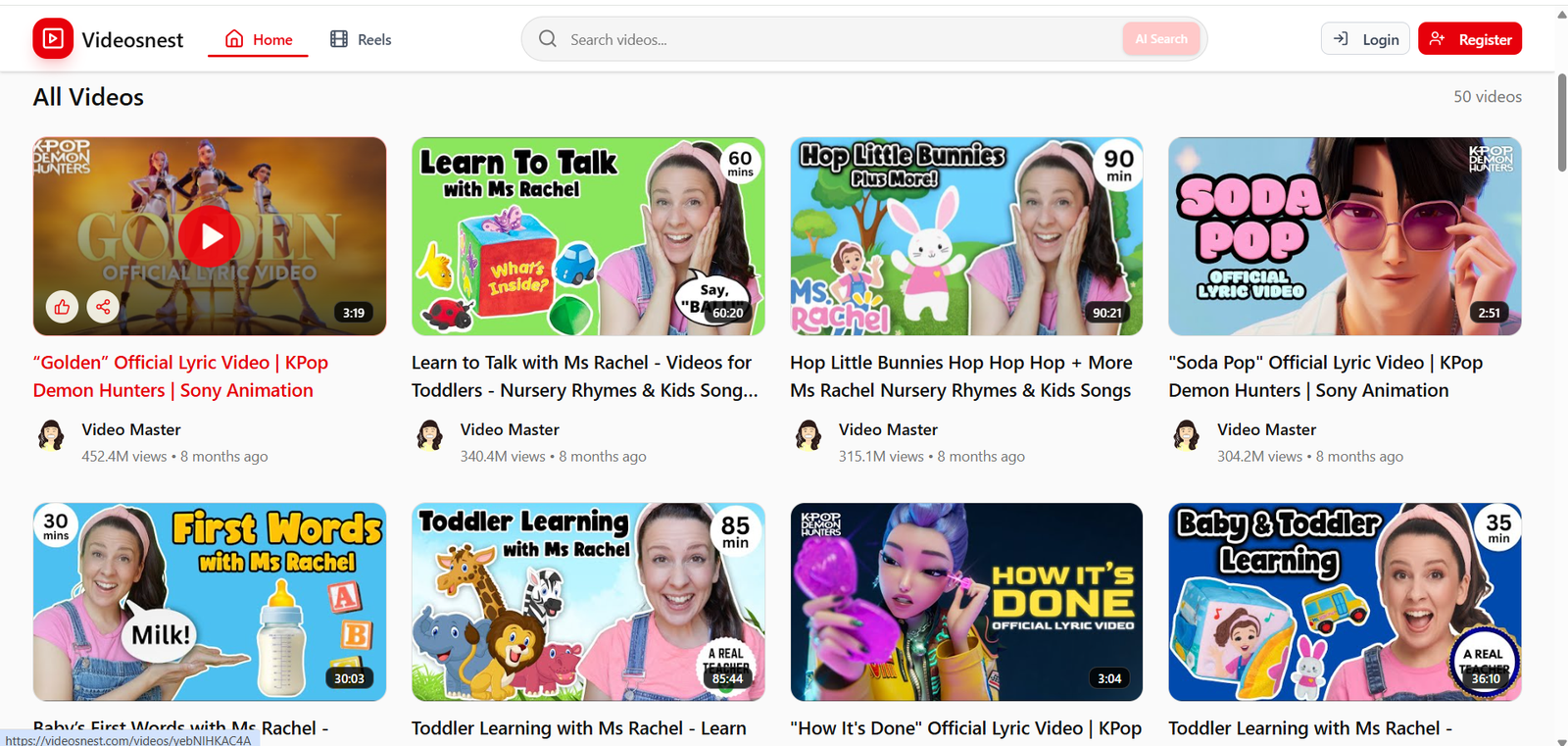
Task: Click Video Master avatar under Soda Pop
Action: [x=1187, y=434]
